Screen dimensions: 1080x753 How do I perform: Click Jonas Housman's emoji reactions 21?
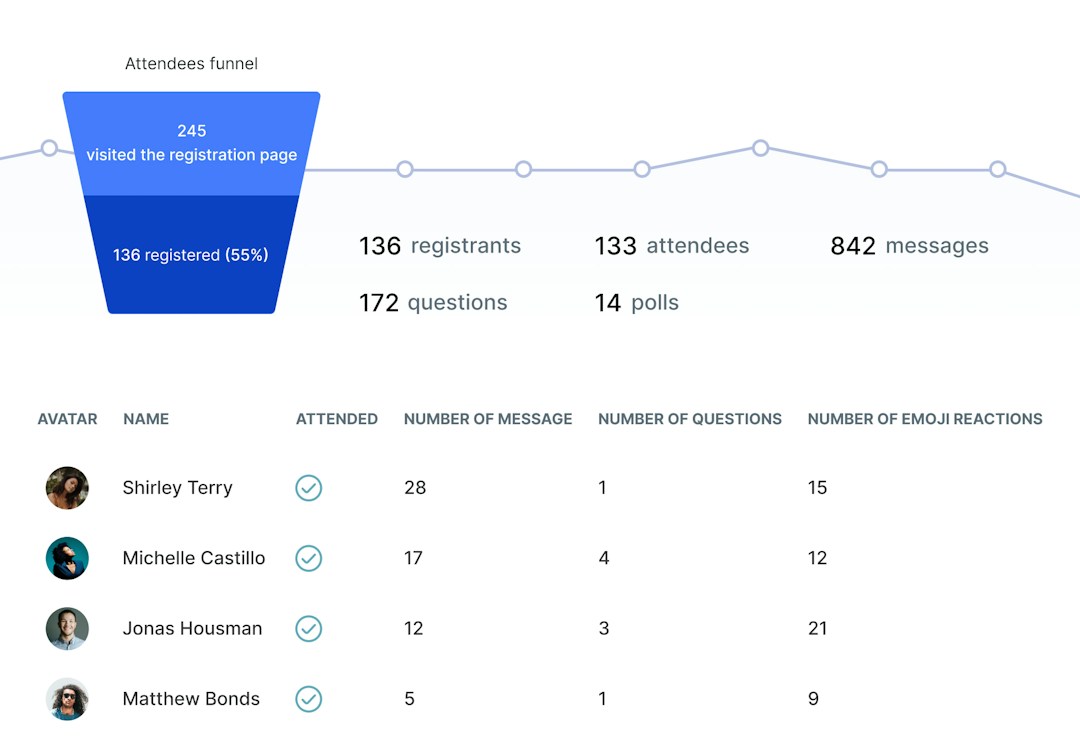(x=818, y=628)
